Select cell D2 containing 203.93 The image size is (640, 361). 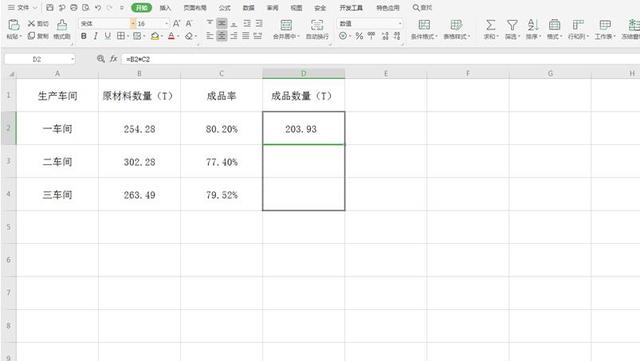click(304, 128)
